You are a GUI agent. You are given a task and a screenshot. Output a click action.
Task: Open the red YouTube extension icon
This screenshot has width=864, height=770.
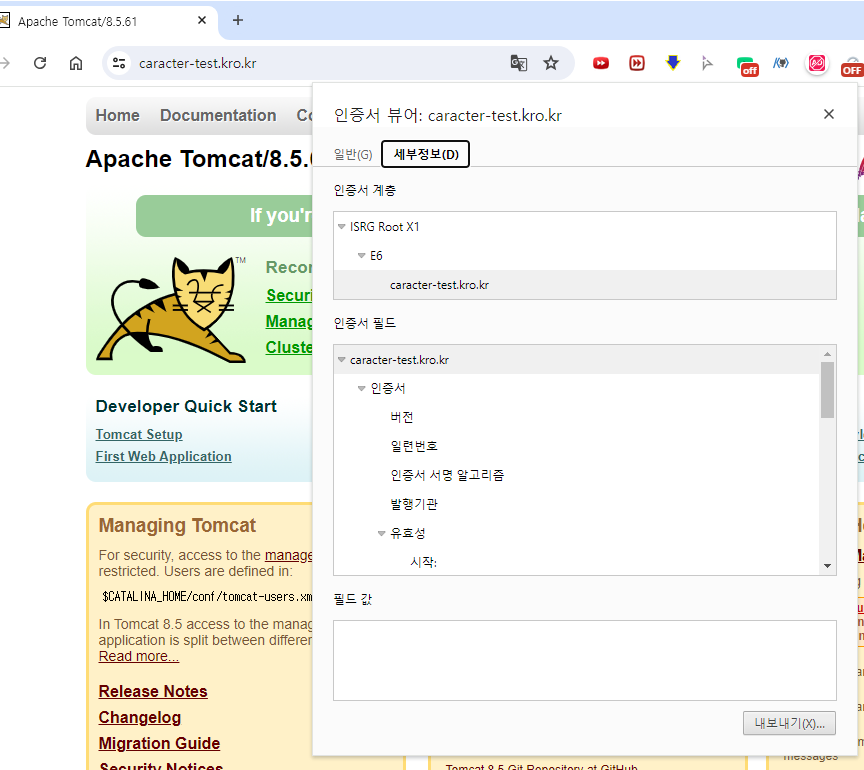pos(601,63)
